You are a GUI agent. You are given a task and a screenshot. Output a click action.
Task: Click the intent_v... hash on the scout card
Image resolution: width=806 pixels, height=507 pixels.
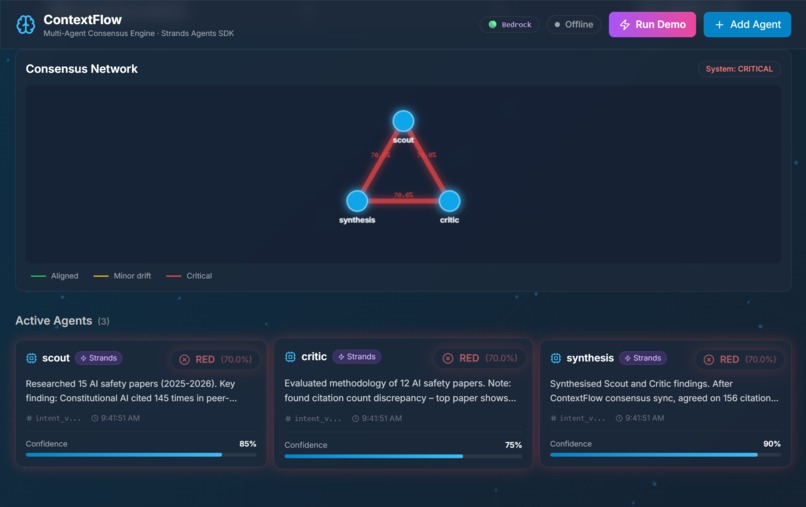[53, 419]
